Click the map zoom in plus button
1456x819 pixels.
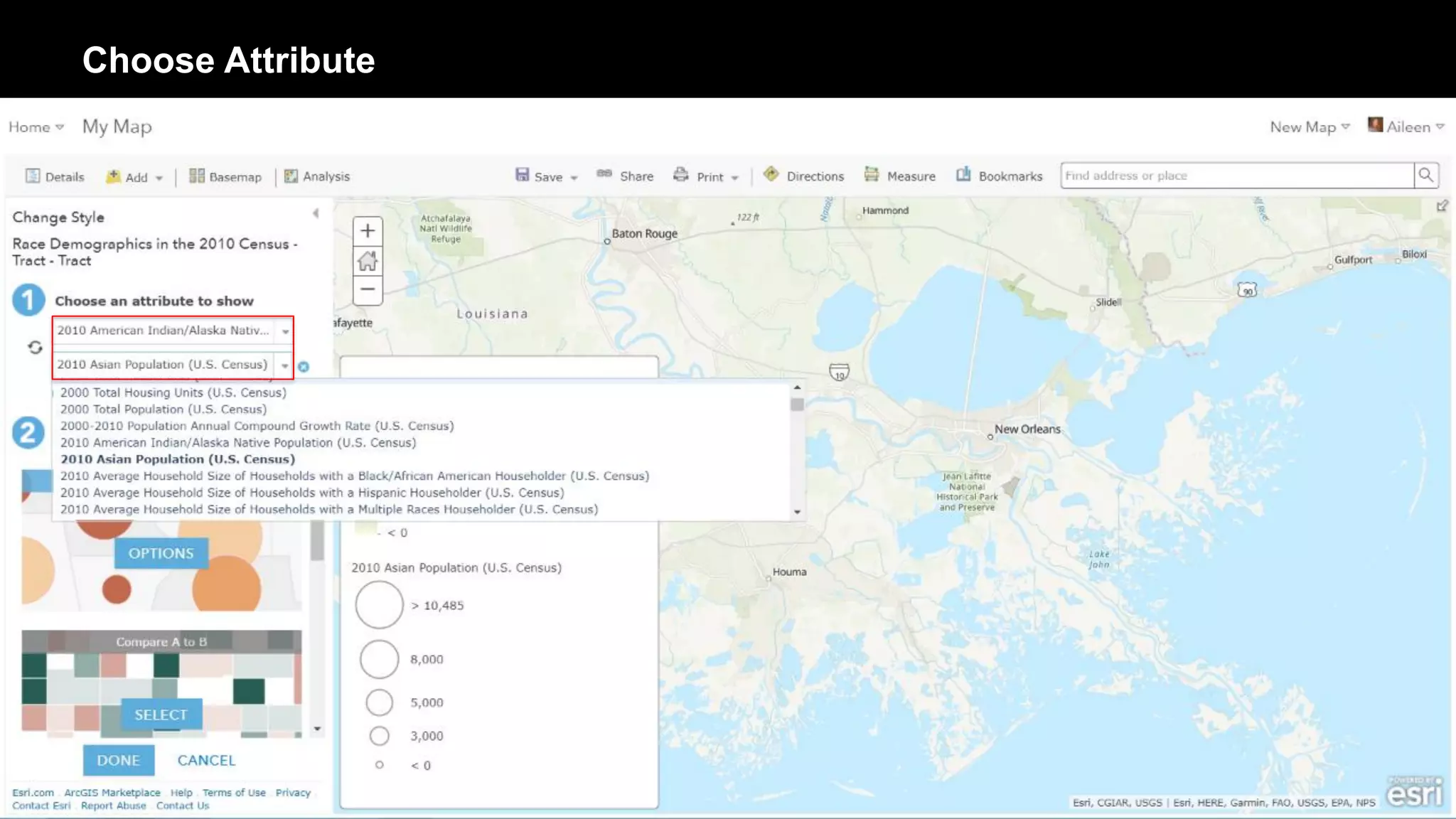pos(368,231)
